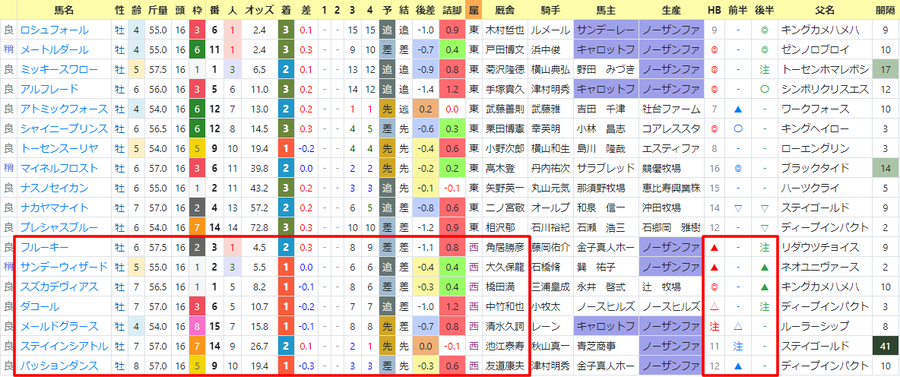This screenshot has height=377, width=900.
Task: Click the odds value 39.8
Action: [x=258, y=168]
